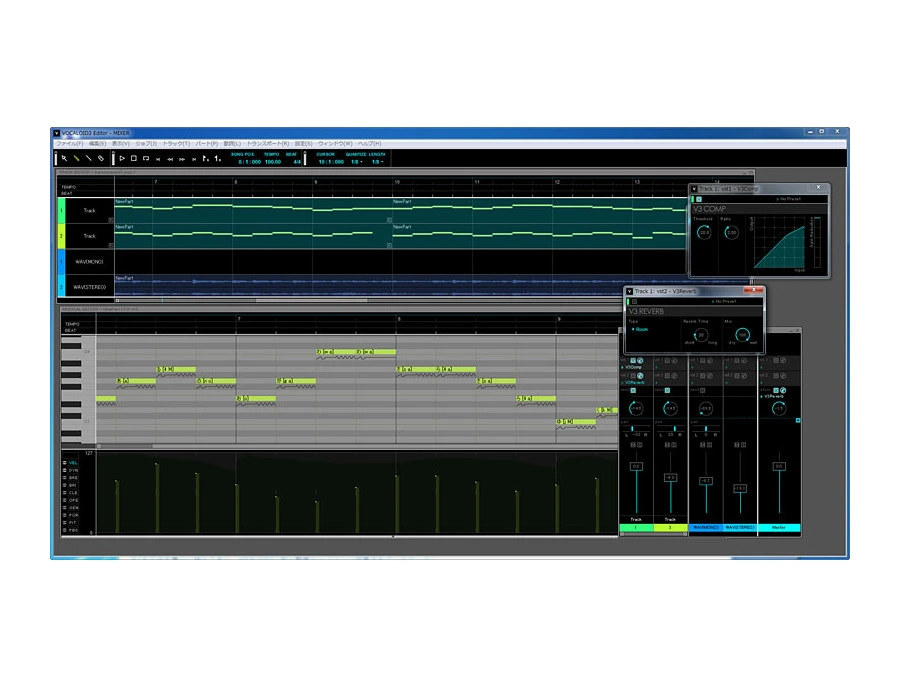Open the トラック(T) menu
The image size is (900, 687).
tap(176, 143)
